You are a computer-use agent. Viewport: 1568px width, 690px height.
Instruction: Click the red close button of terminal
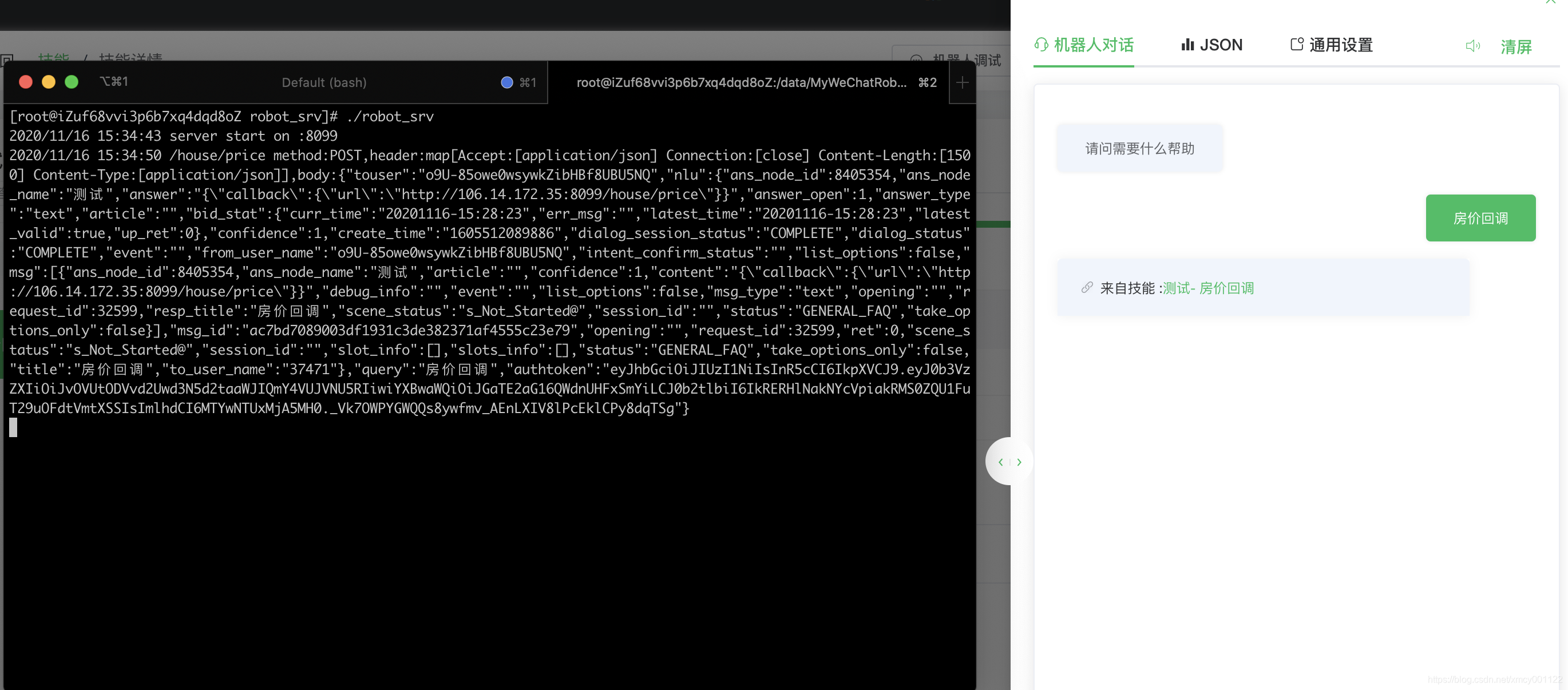pyautogui.click(x=26, y=82)
